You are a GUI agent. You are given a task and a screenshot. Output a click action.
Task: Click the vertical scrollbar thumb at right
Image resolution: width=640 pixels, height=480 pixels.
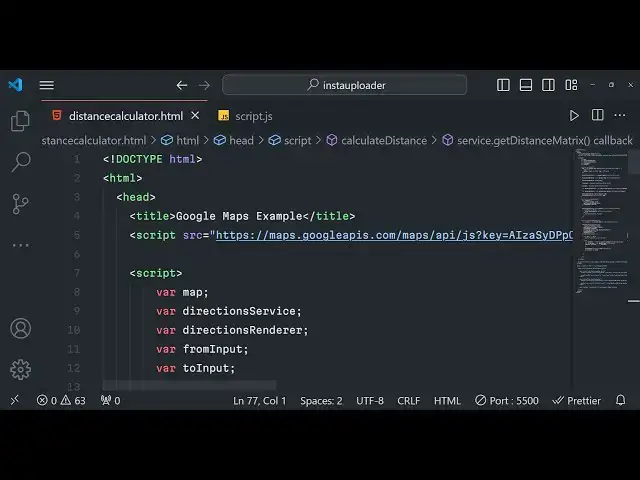click(634, 162)
